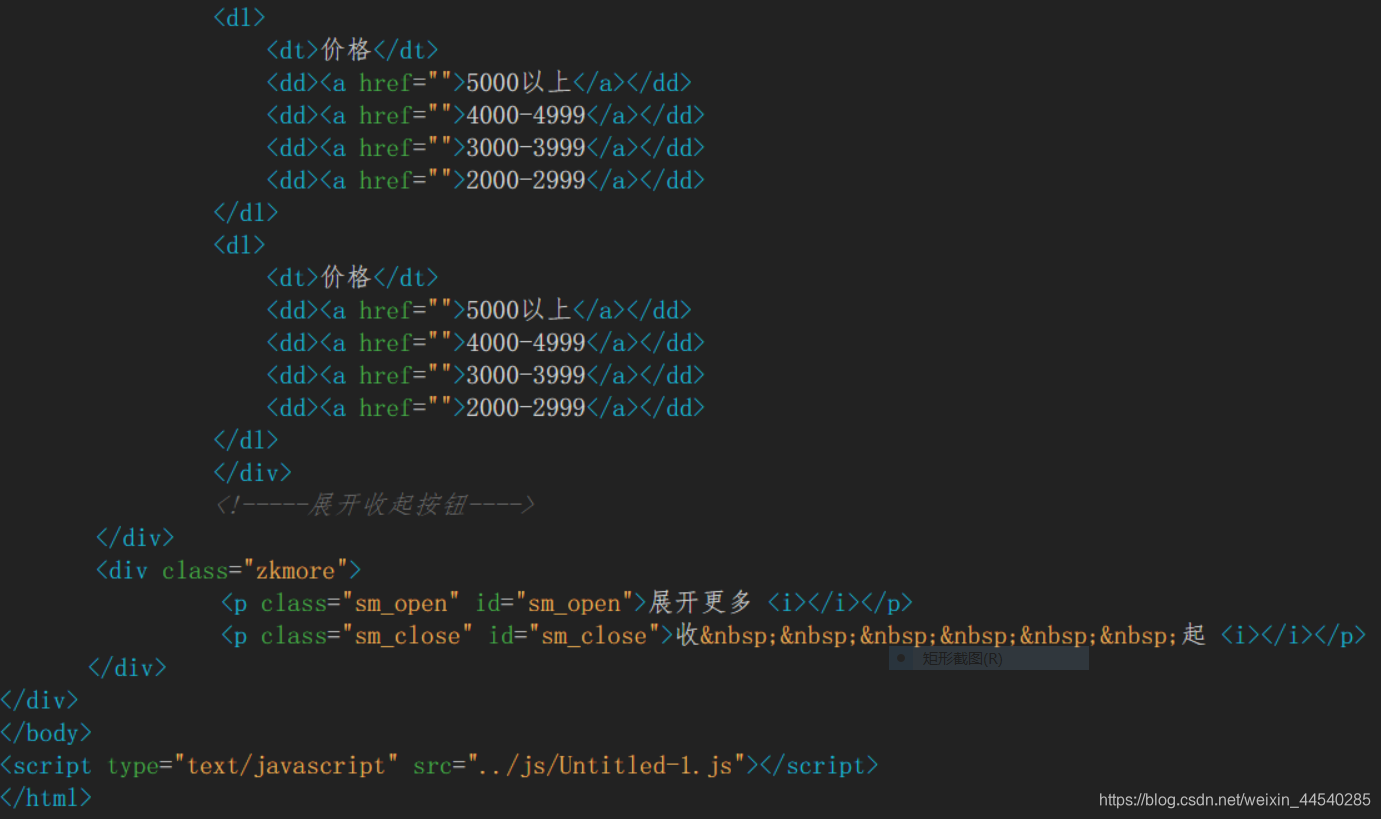
Task: Click the class="sm_close" attribute value
Action: click(x=408, y=636)
